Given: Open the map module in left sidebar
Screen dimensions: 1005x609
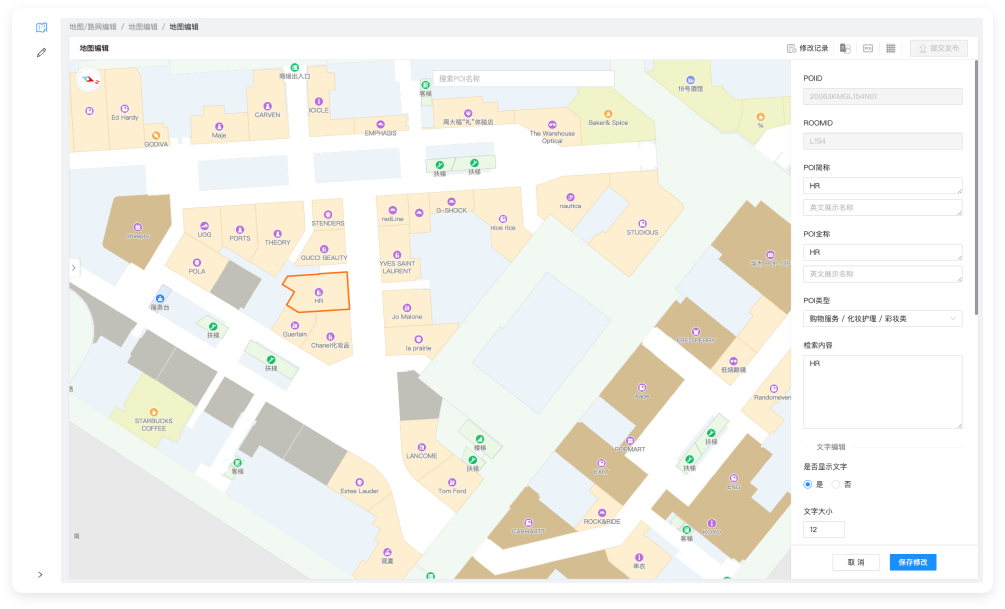Looking at the screenshot, I should [x=41, y=28].
